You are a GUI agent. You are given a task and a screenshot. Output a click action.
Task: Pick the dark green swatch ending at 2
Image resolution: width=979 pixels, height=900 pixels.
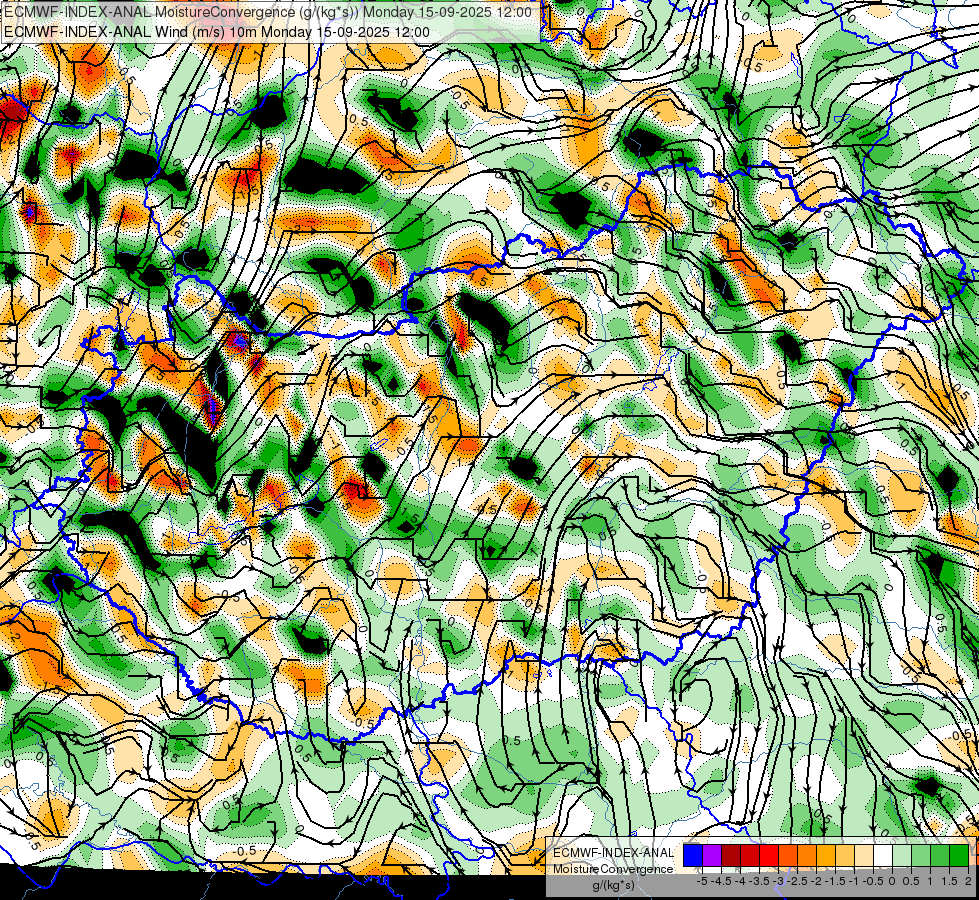click(959, 856)
